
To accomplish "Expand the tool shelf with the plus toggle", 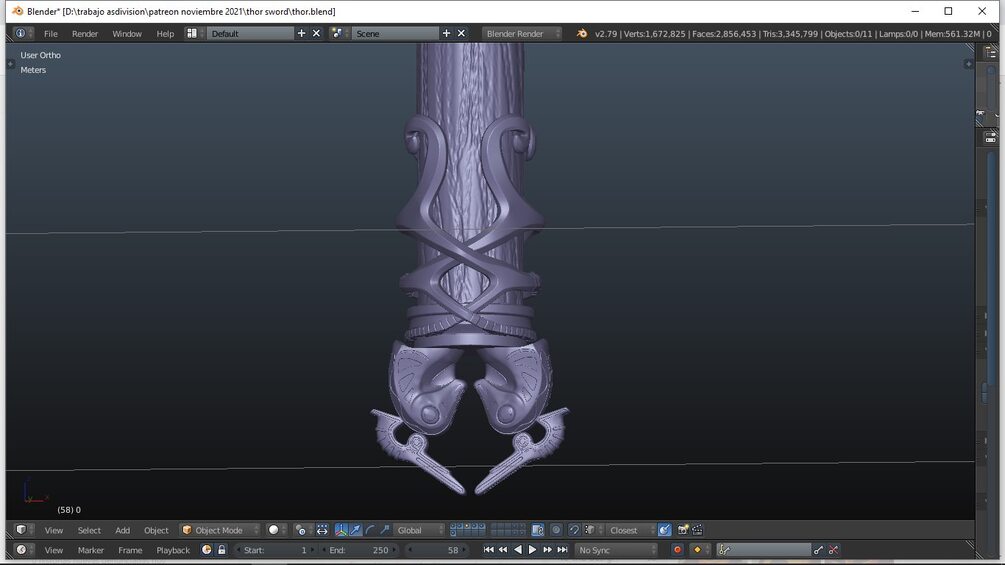I will (x=10, y=64).
